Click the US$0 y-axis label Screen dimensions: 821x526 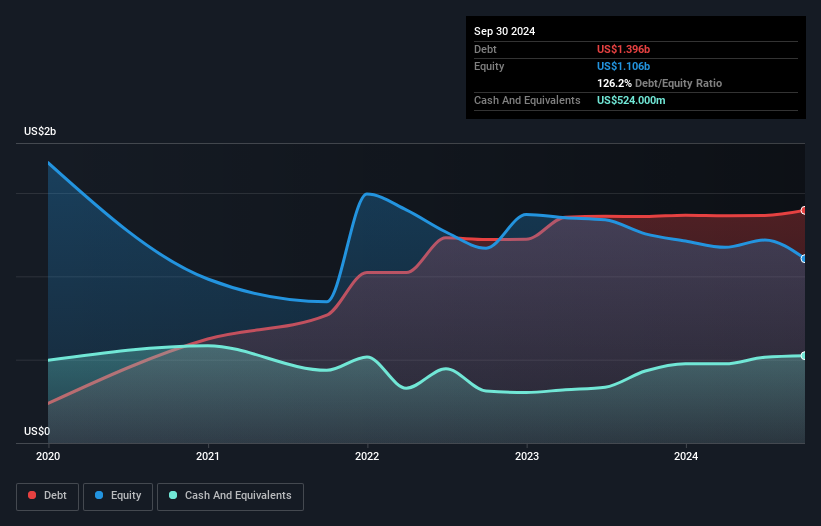tap(37, 431)
